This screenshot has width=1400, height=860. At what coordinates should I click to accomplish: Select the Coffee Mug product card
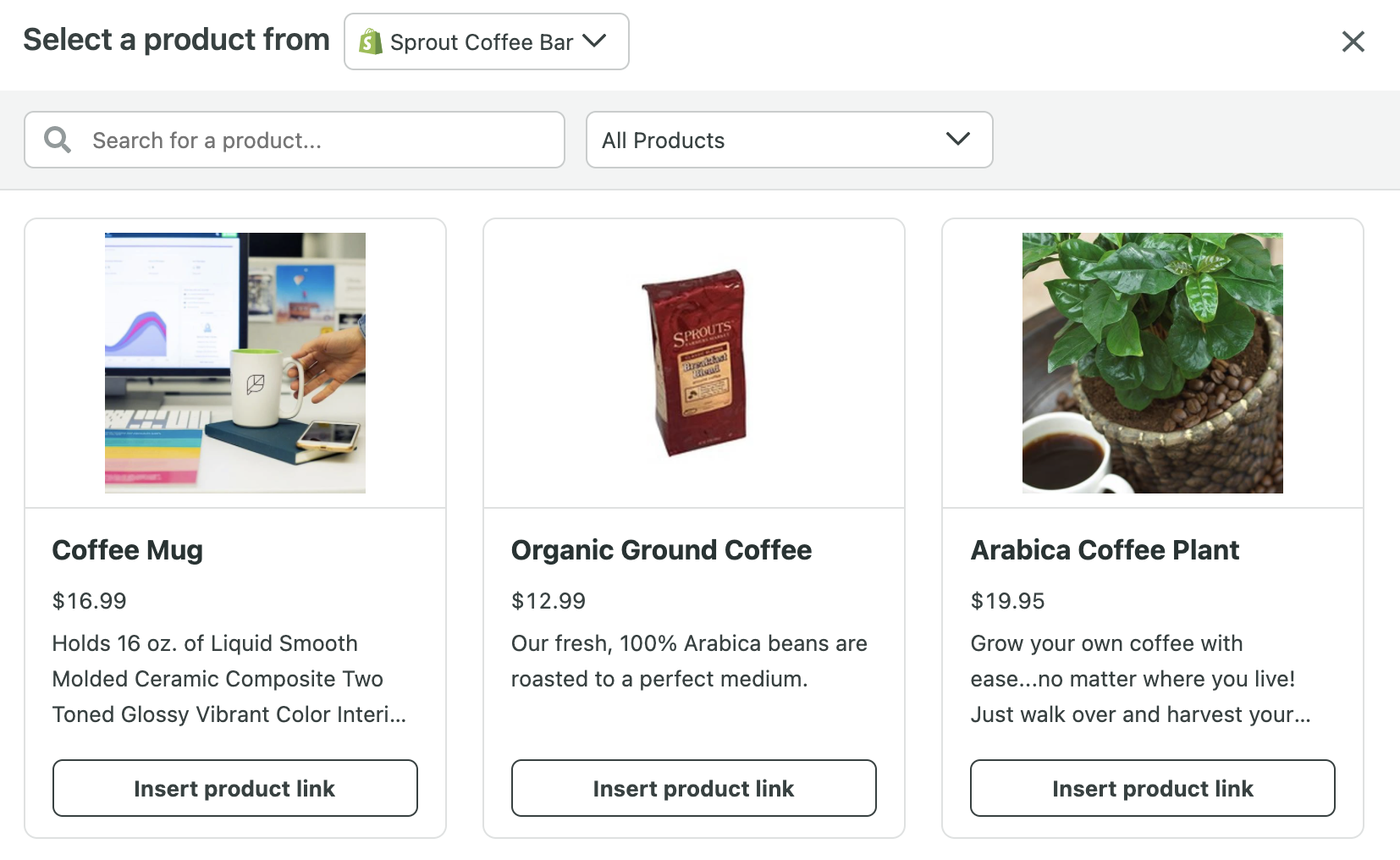coord(234,526)
